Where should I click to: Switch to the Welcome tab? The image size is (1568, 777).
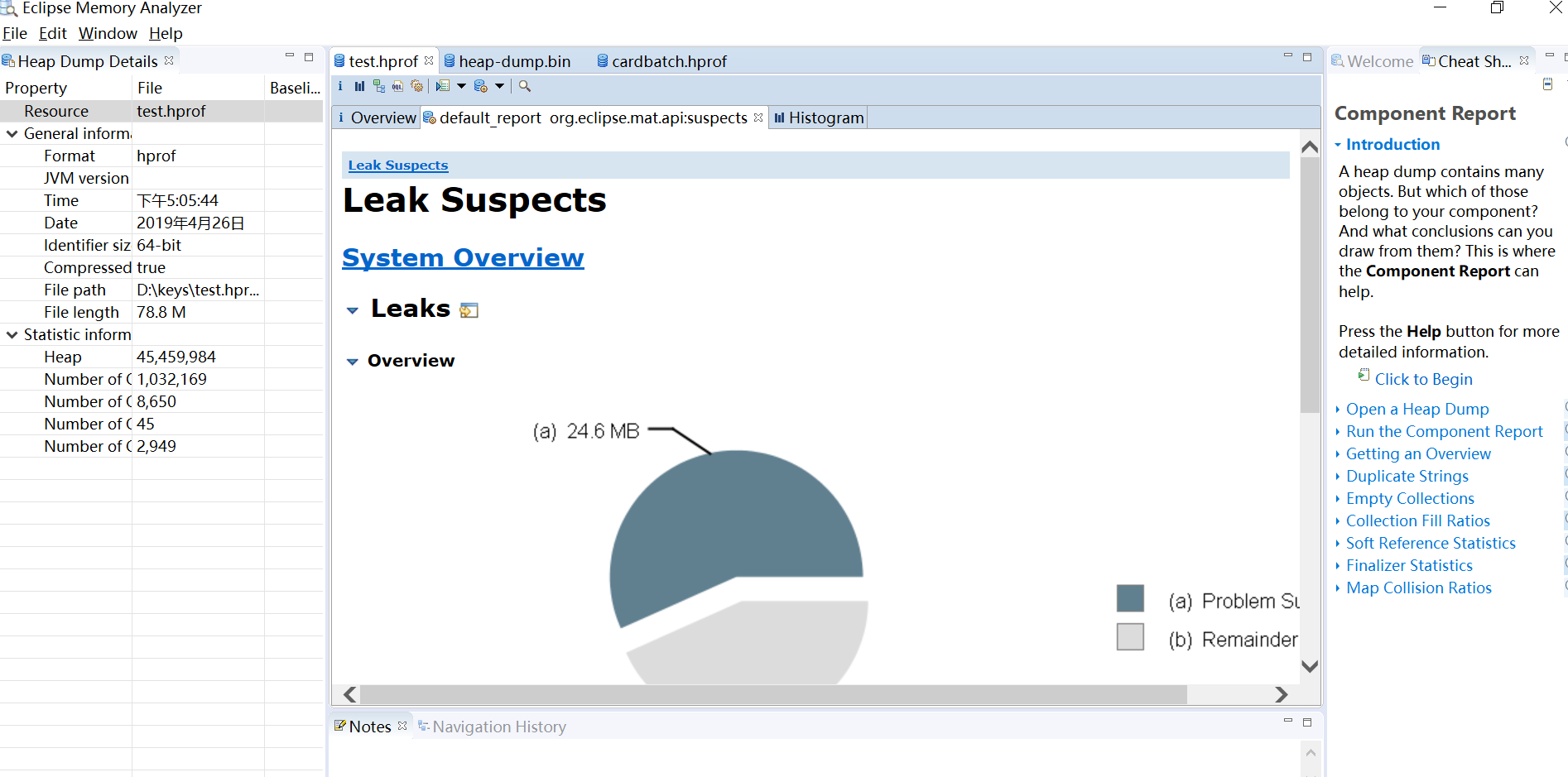point(1372,61)
